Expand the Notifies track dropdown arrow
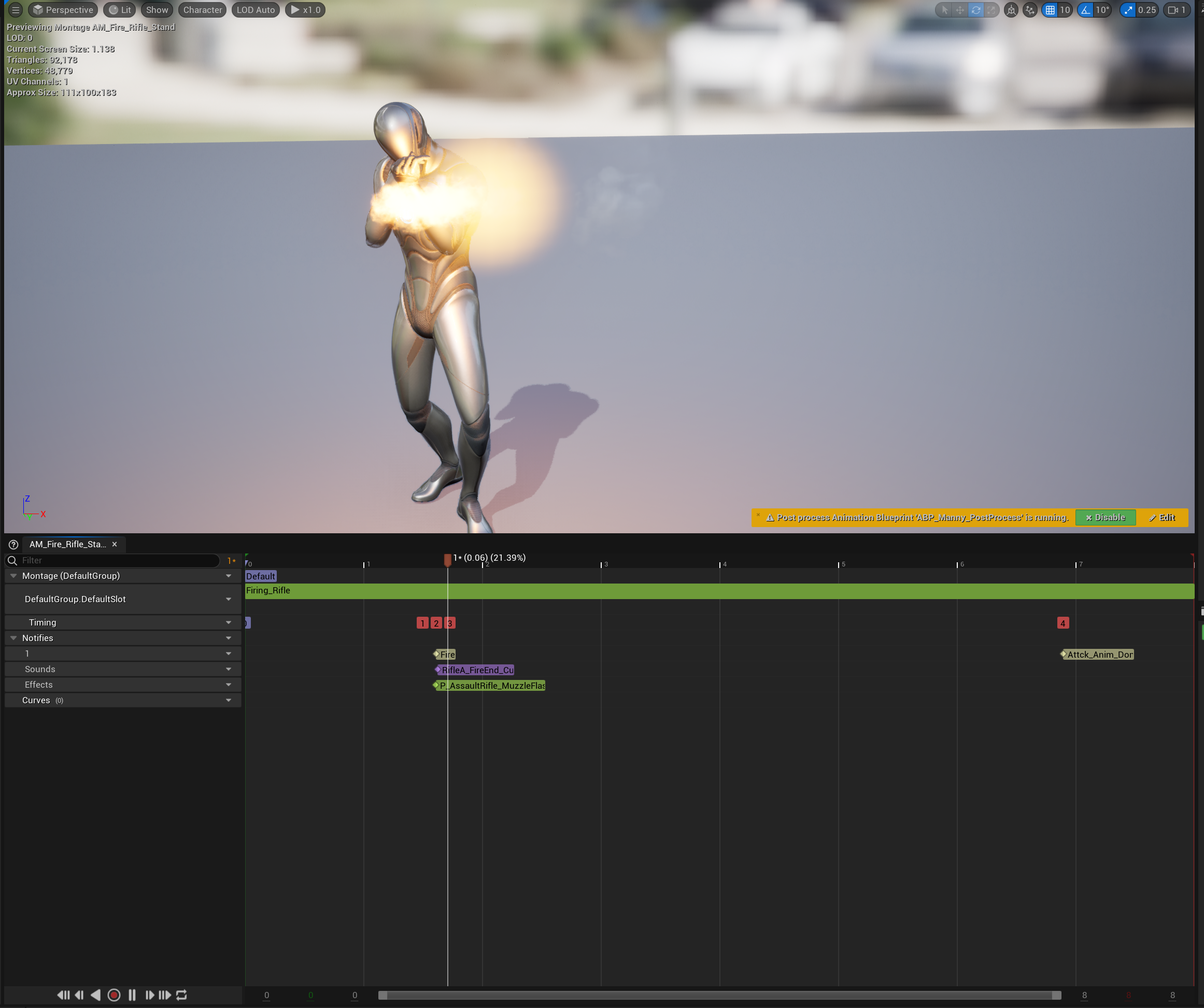 coord(228,637)
